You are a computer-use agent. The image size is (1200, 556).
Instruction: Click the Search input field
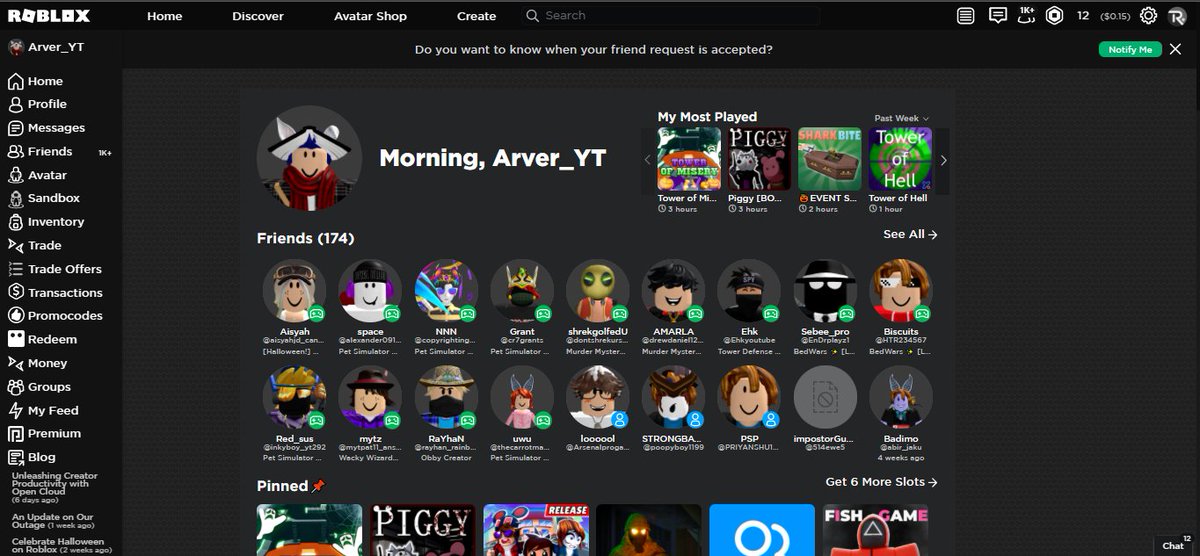point(670,16)
